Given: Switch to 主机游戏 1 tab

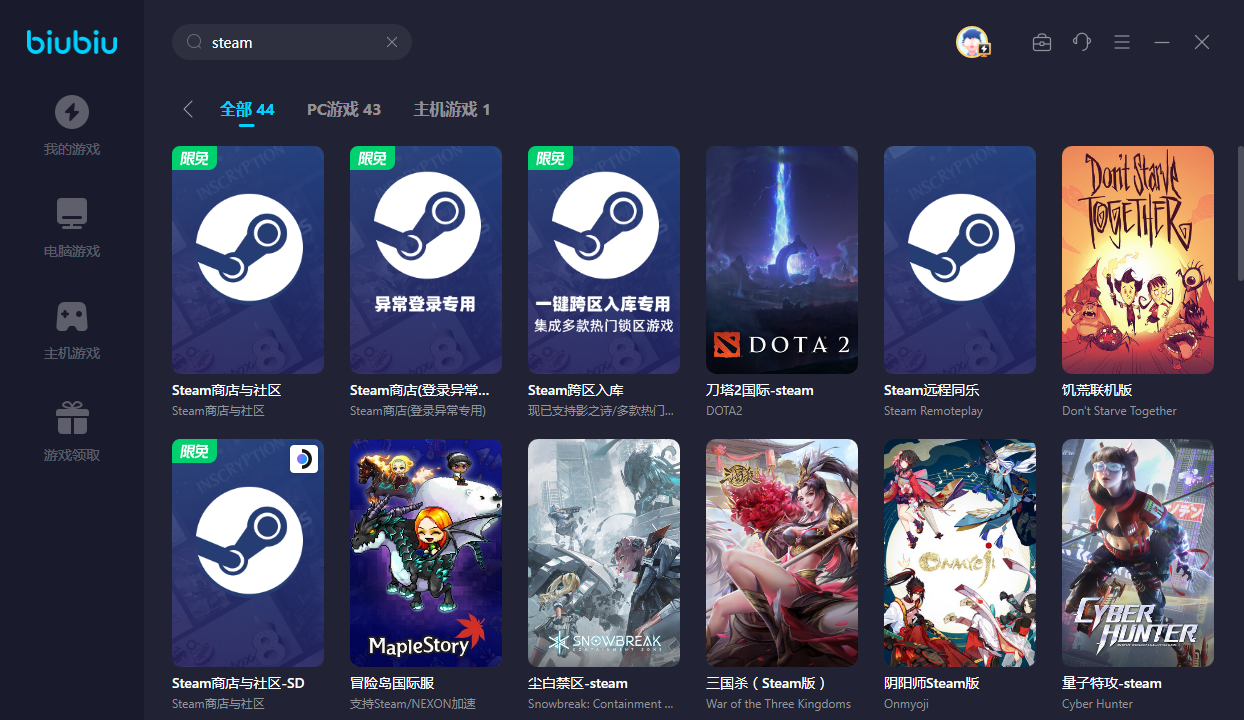Looking at the screenshot, I should tap(451, 109).
